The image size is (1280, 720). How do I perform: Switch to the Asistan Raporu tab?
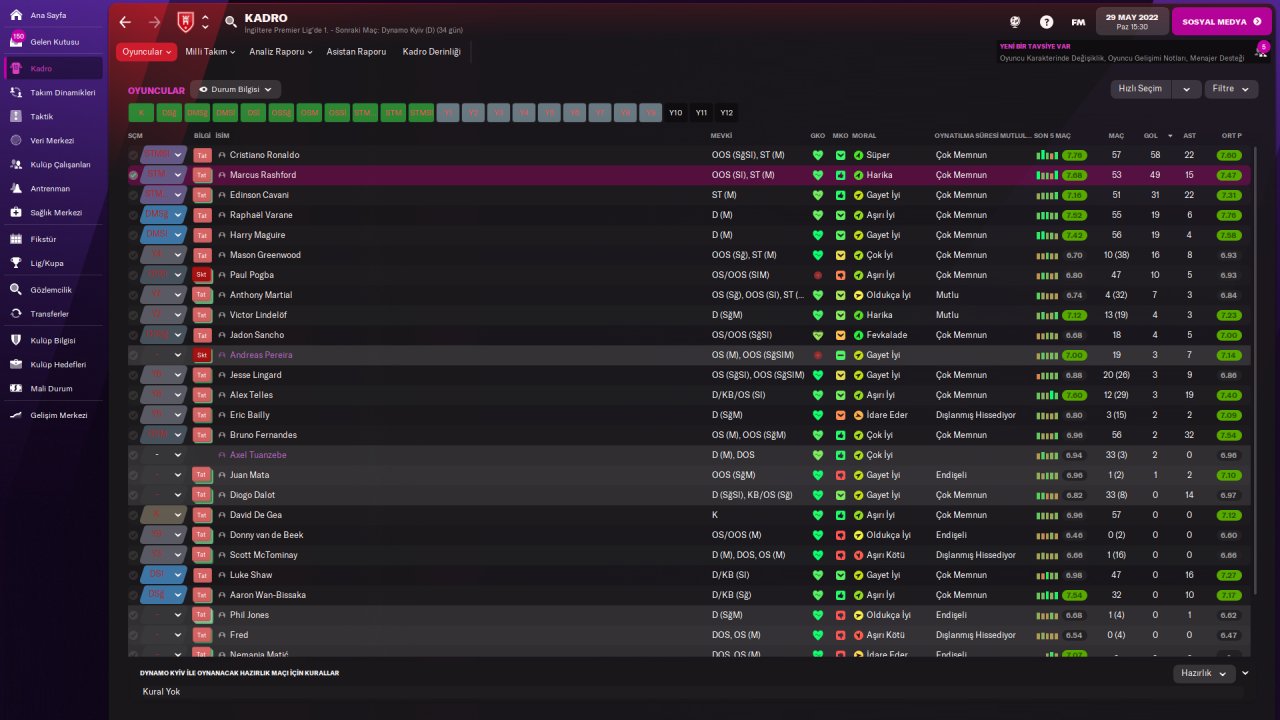pyautogui.click(x=356, y=51)
